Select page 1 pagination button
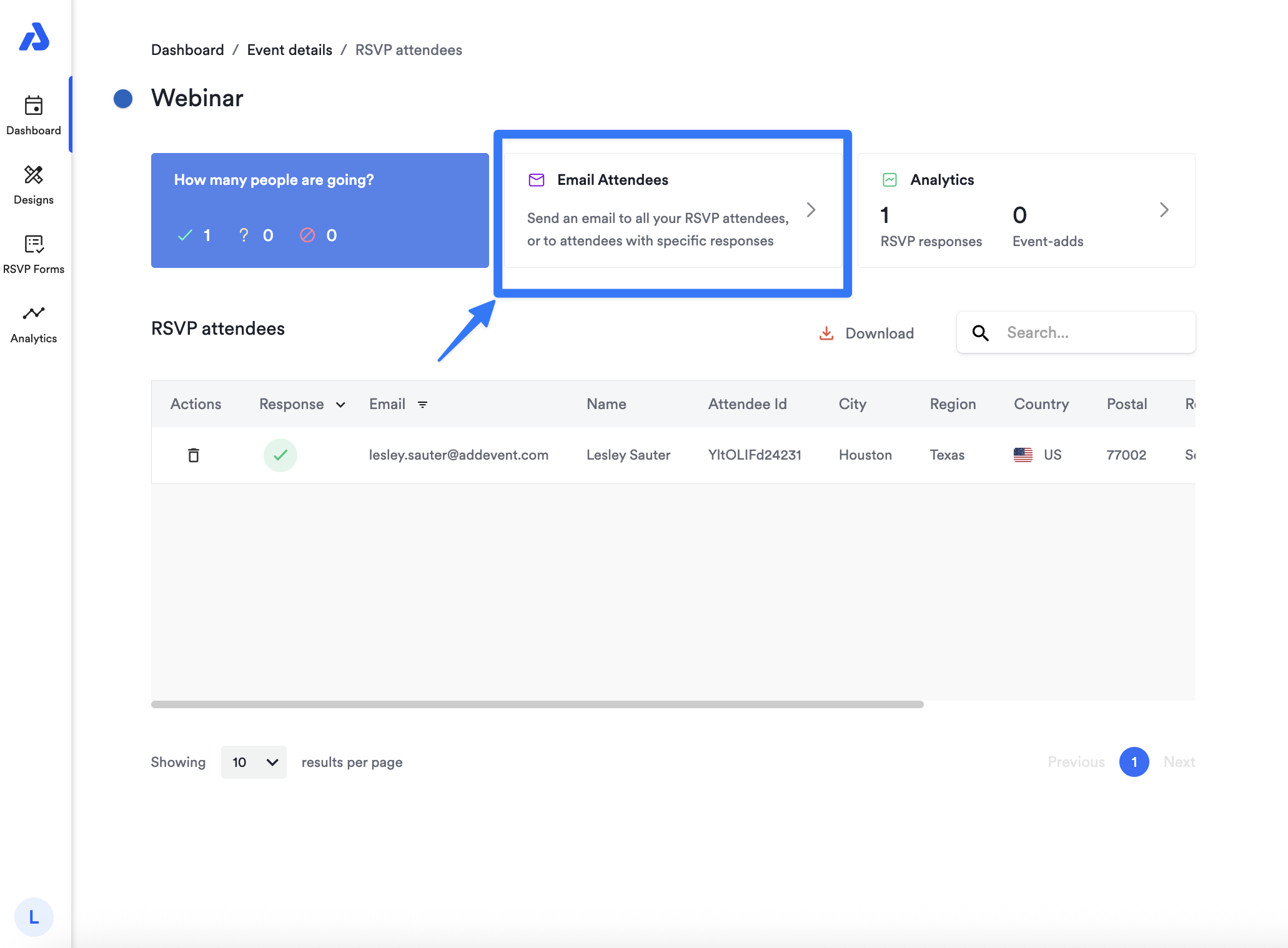 coord(1134,762)
